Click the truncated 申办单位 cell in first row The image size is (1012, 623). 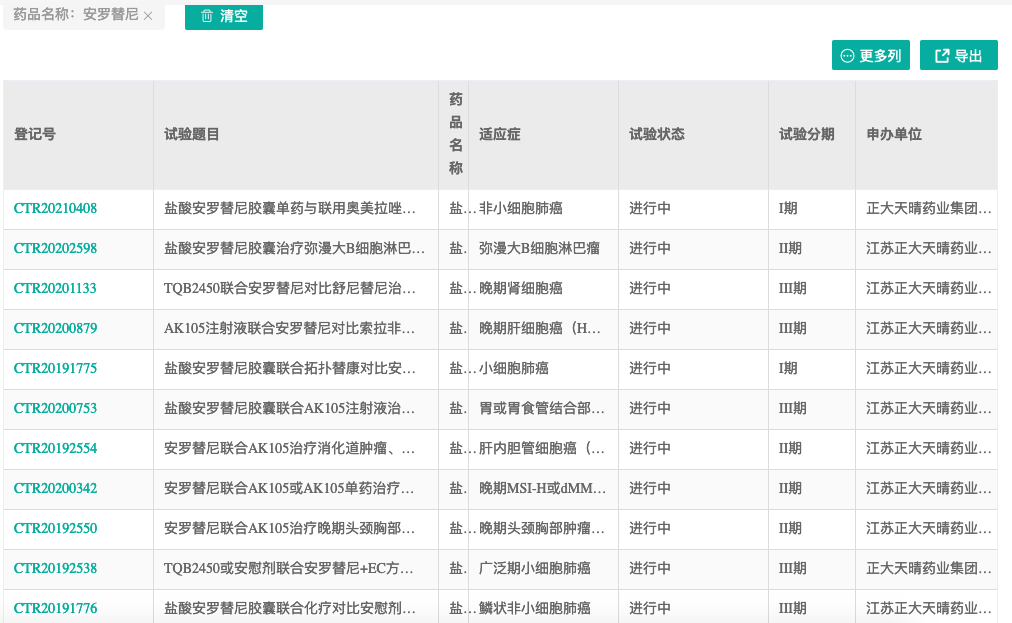tap(926, 208)
